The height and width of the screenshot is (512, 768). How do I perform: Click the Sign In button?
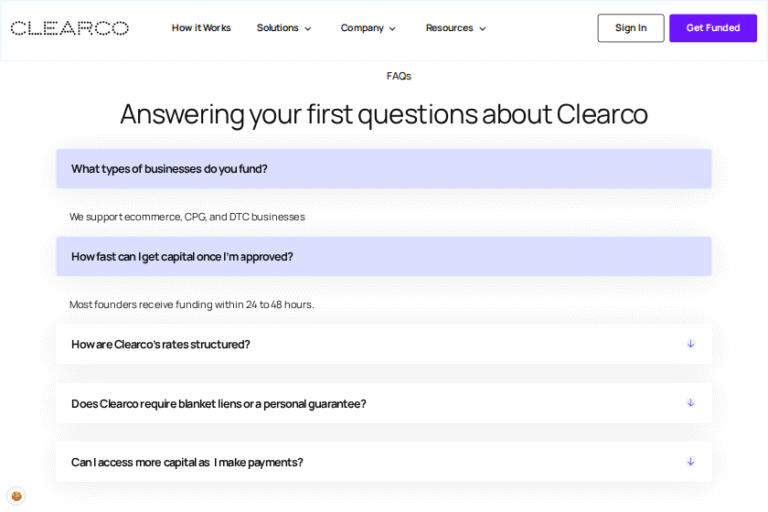click(630, 28)
